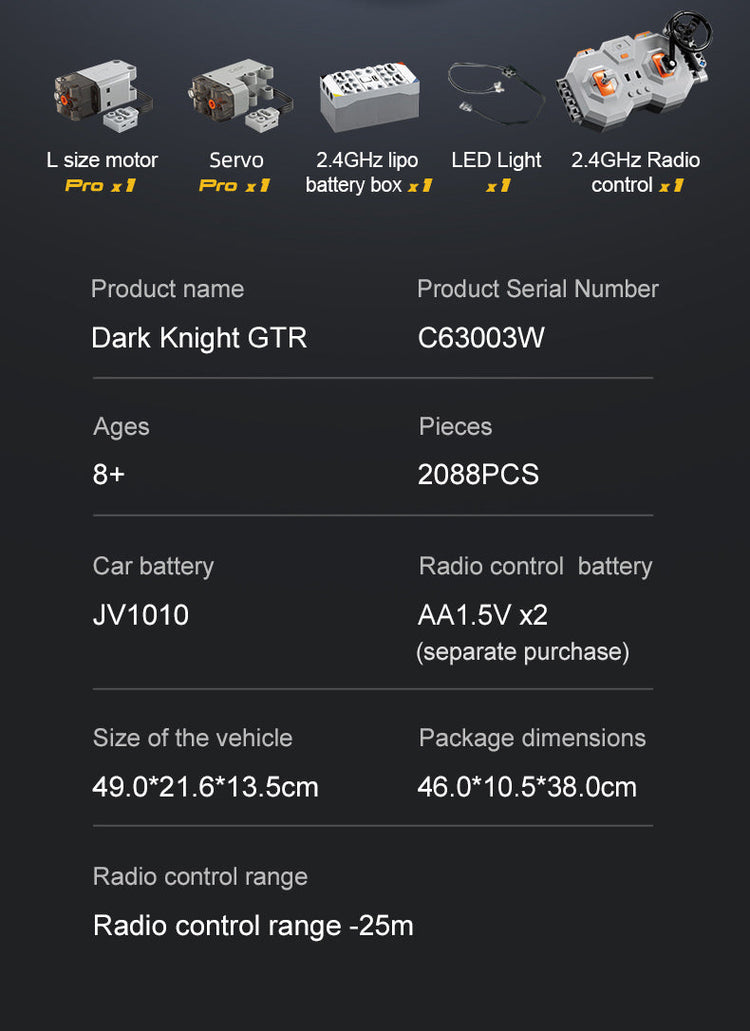The width and height of the screenshot is (750, 1031).
Task: Click the "(separate purchase)" note
Action: [x=523, y=652]
